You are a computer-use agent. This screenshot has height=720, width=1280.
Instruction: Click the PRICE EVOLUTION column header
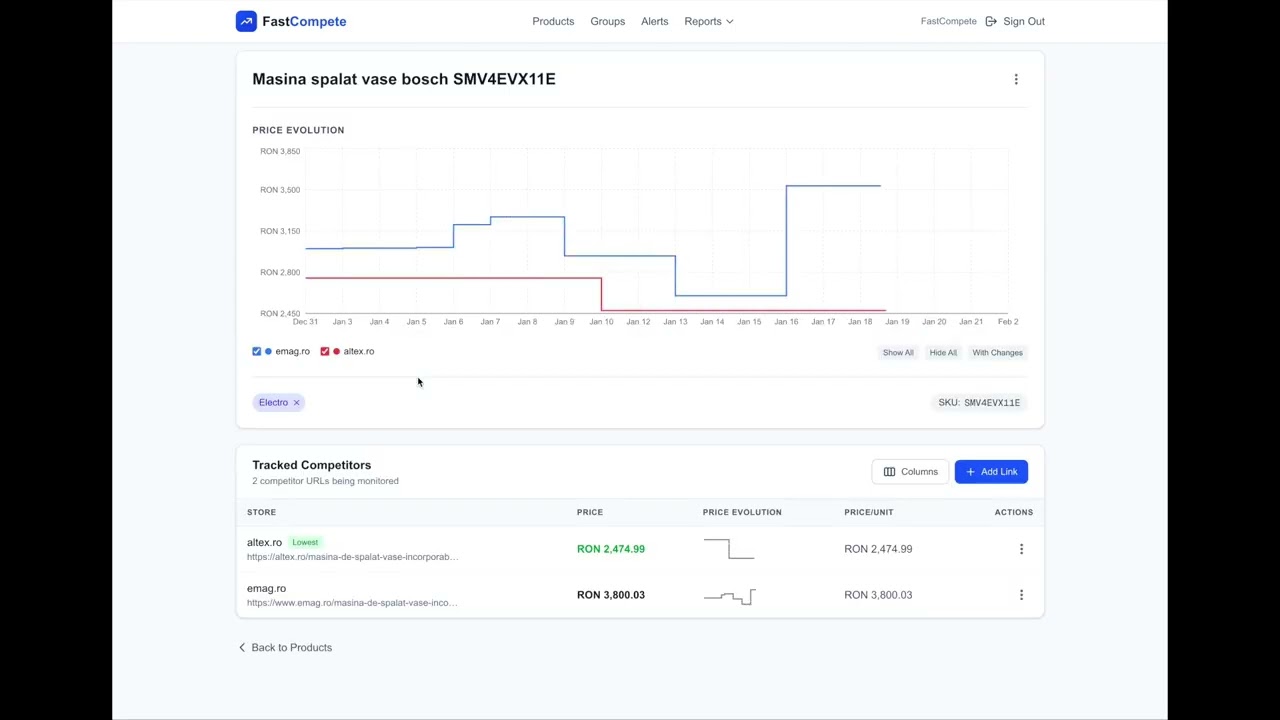[x=742, y=512]
